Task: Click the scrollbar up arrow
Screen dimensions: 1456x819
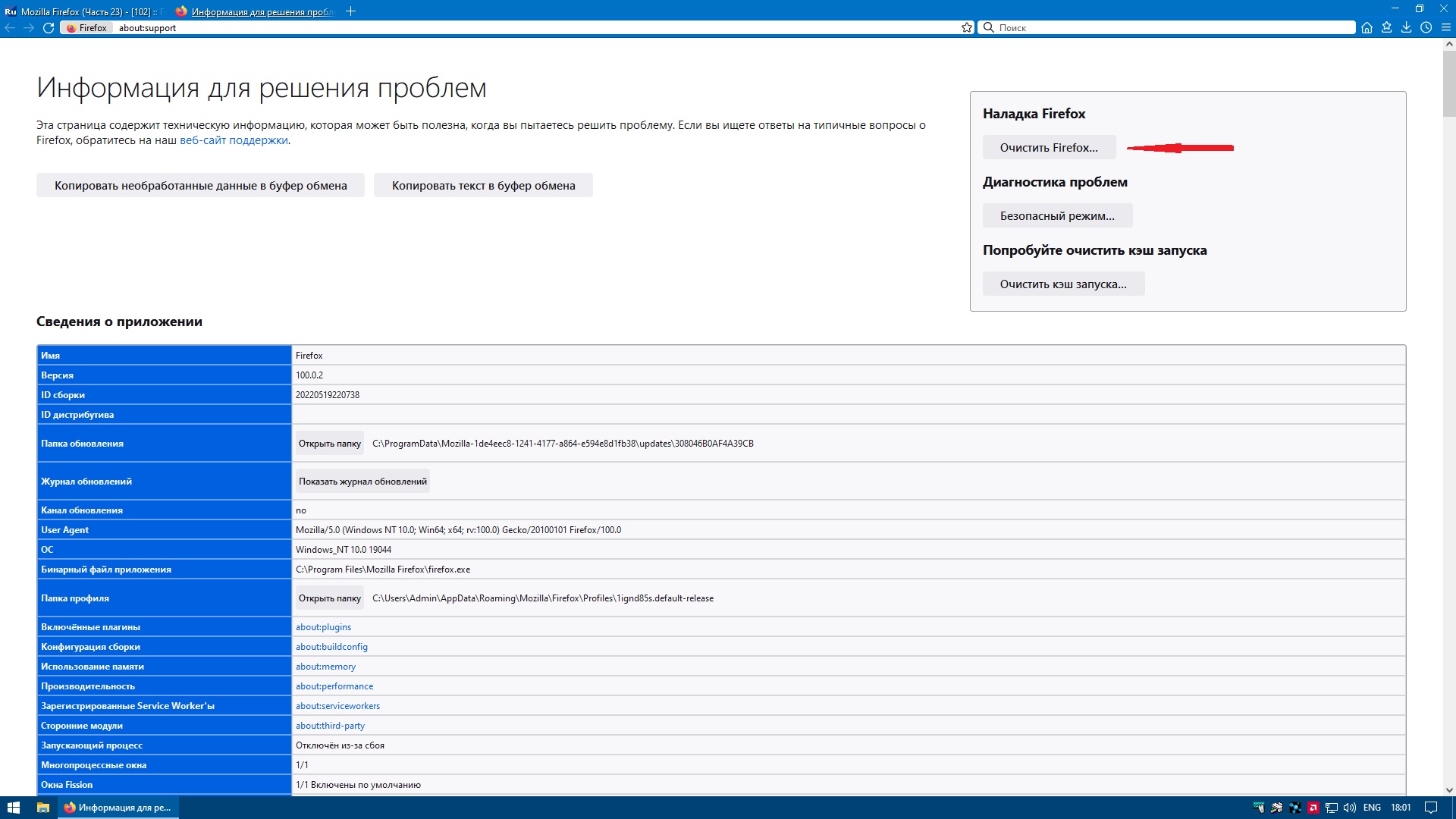Action: pyautogui.click(x=1449, y=44)
